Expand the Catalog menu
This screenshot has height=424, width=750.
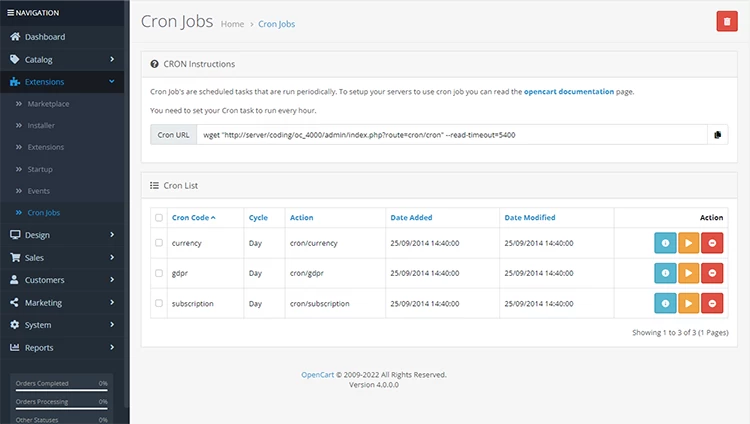tap(62, 59)
